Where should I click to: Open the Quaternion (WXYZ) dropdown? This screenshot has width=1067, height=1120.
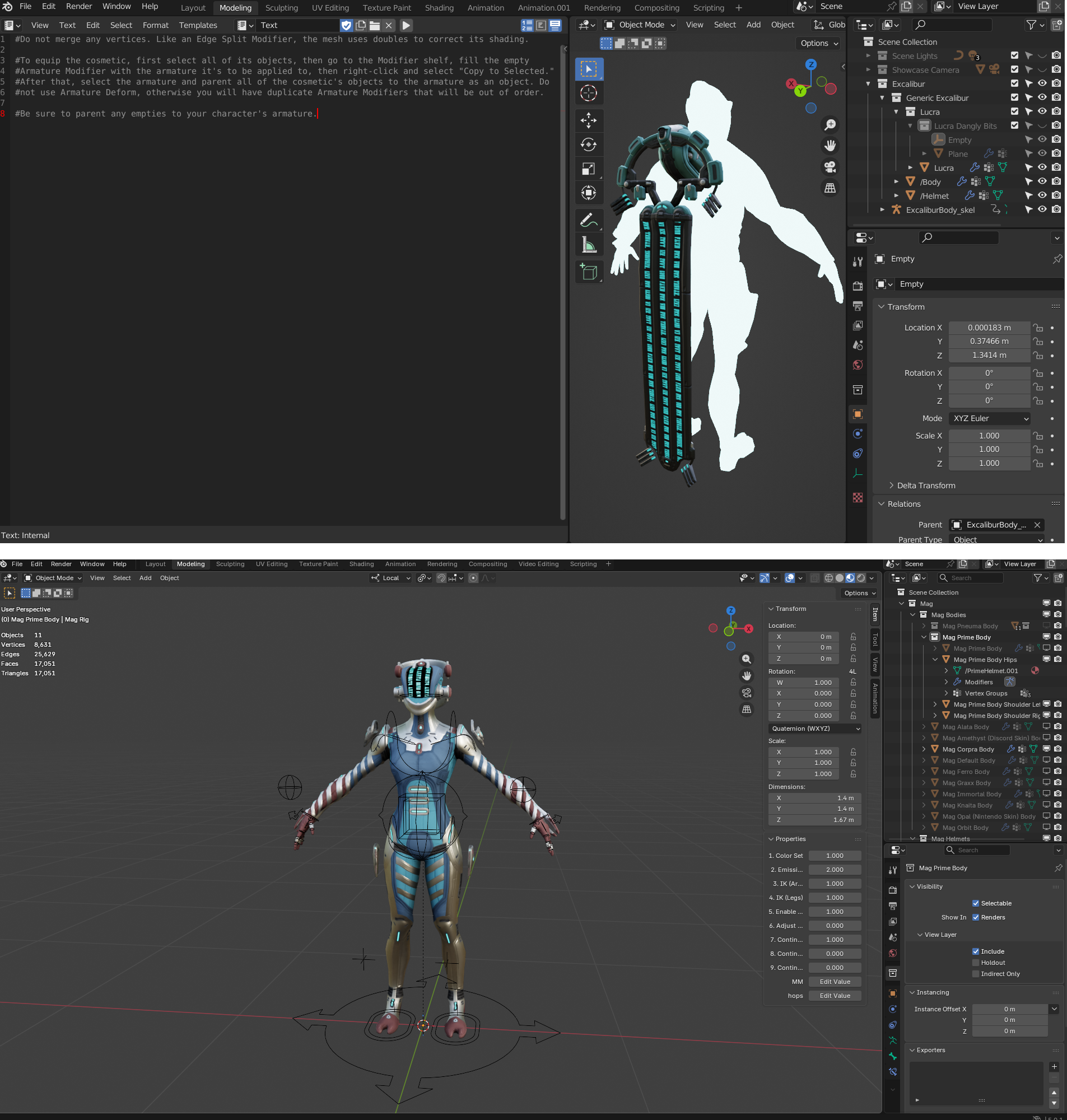(814, 729)
